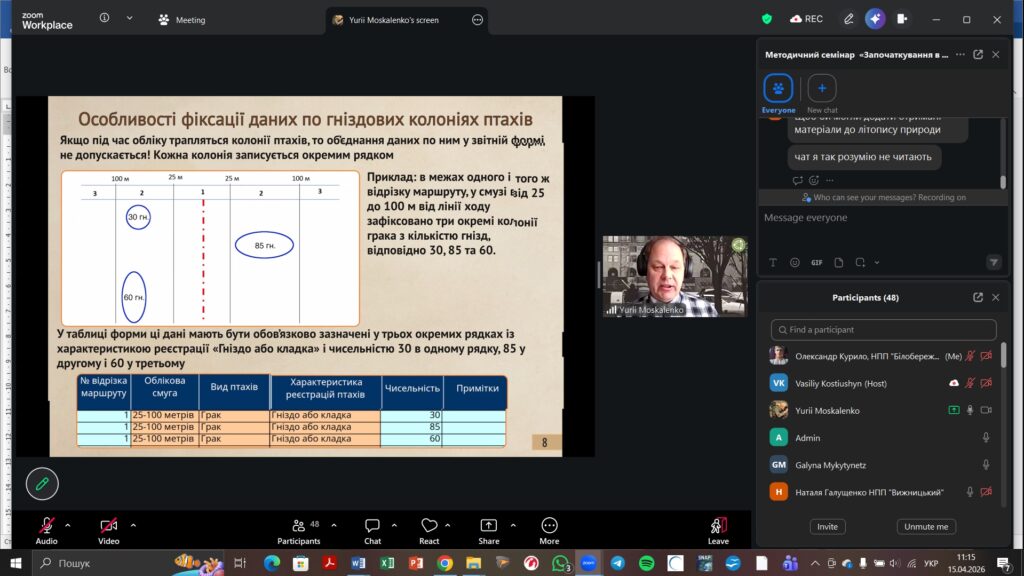Open the AI Companion sparkle icon
Screen dimensions: 1024x576
point(875,19)
